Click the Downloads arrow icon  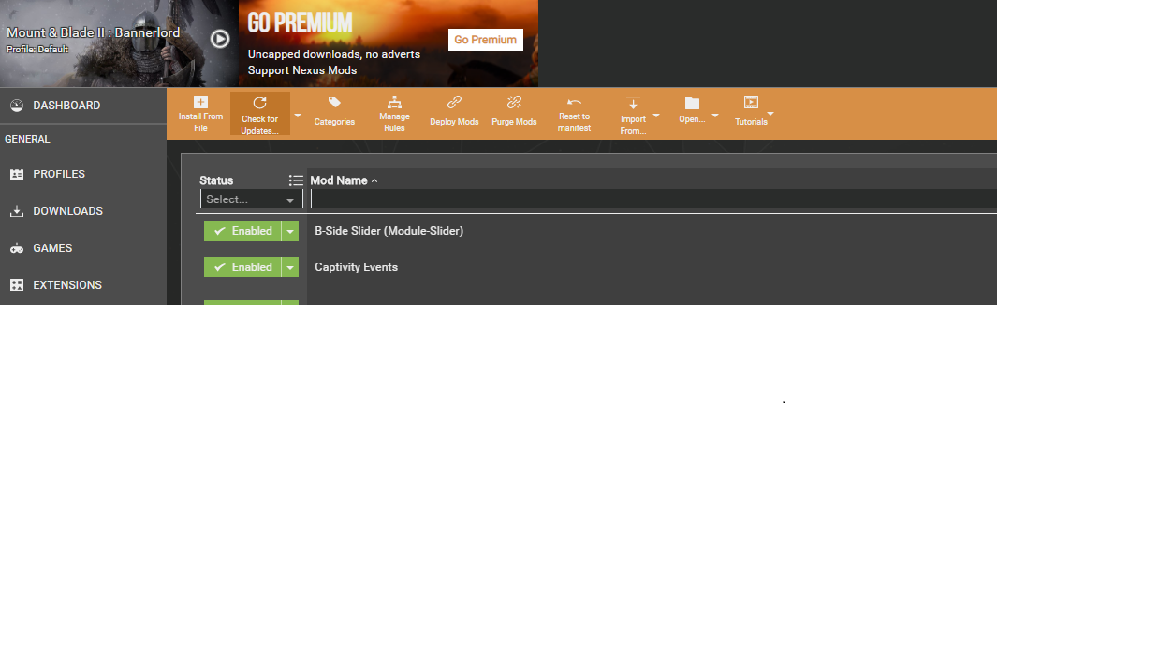click(16, 211)
